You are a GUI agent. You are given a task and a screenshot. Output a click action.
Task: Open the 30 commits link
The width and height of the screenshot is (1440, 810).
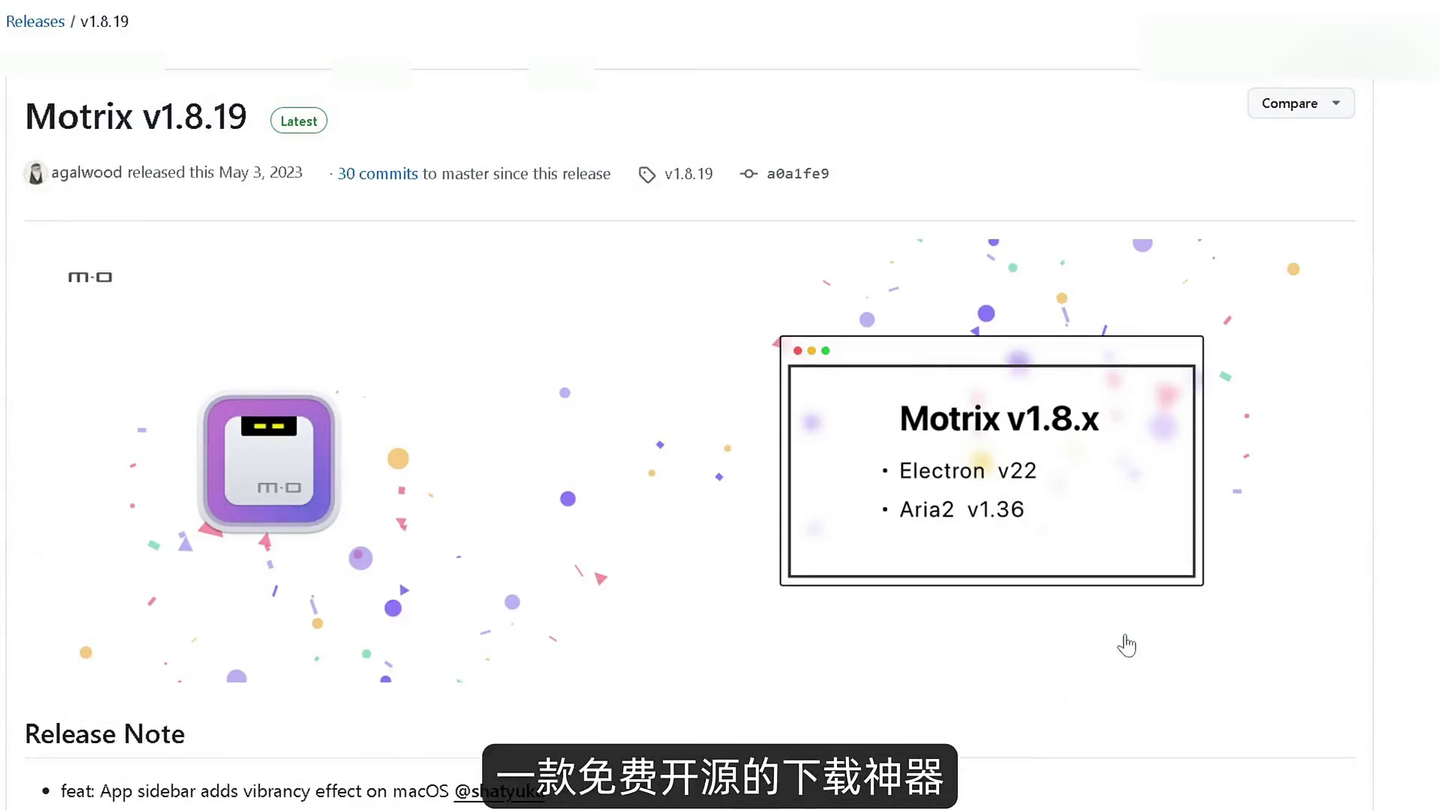coord(378,173)
